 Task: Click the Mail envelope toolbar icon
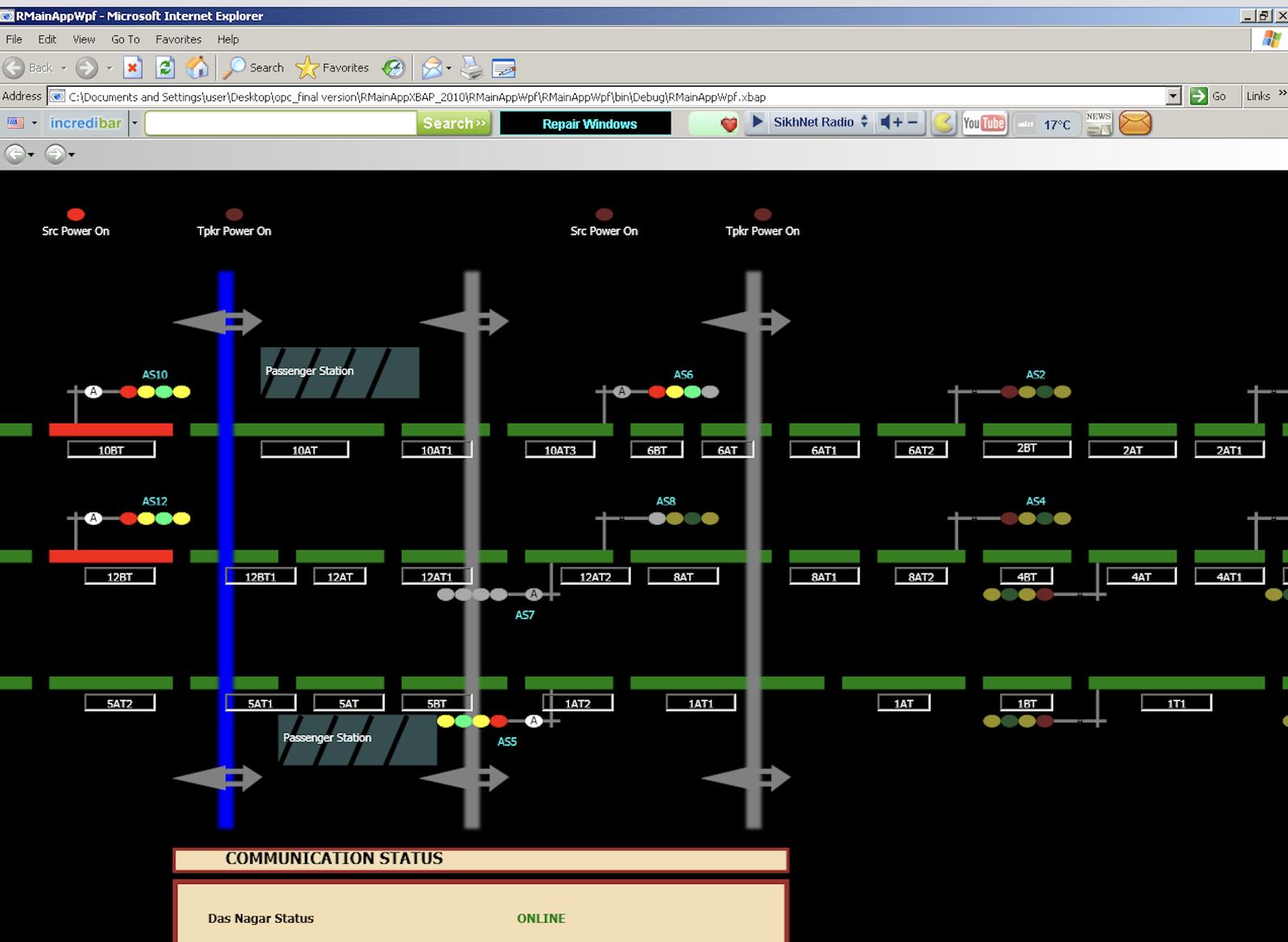(431, 68)
